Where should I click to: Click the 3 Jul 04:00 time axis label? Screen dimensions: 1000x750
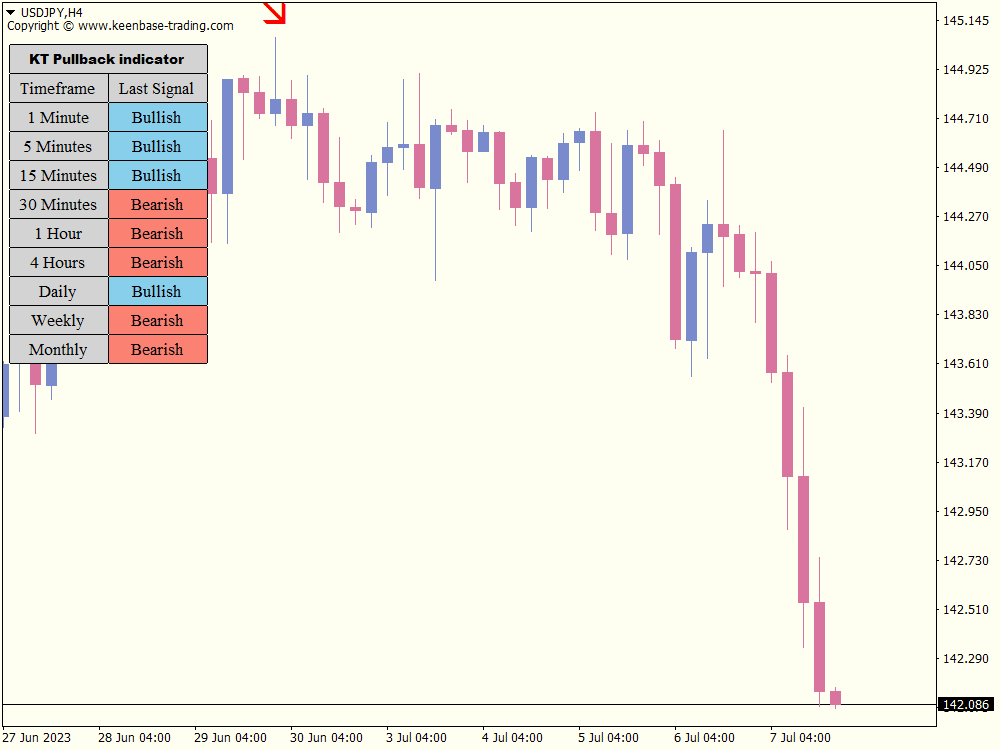416,737
